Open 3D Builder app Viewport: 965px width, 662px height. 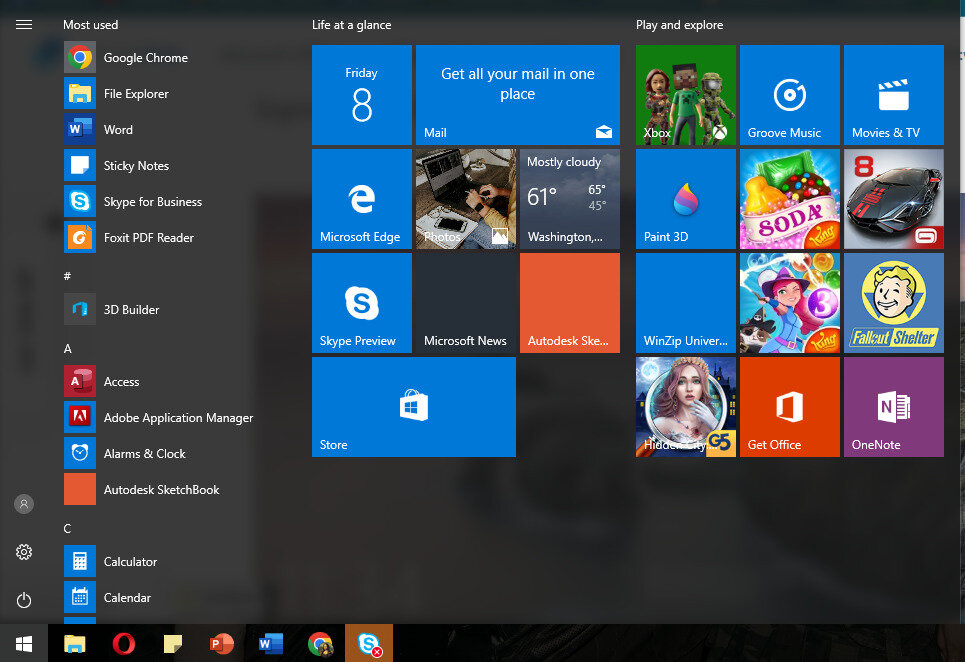(x=160, y=309)
